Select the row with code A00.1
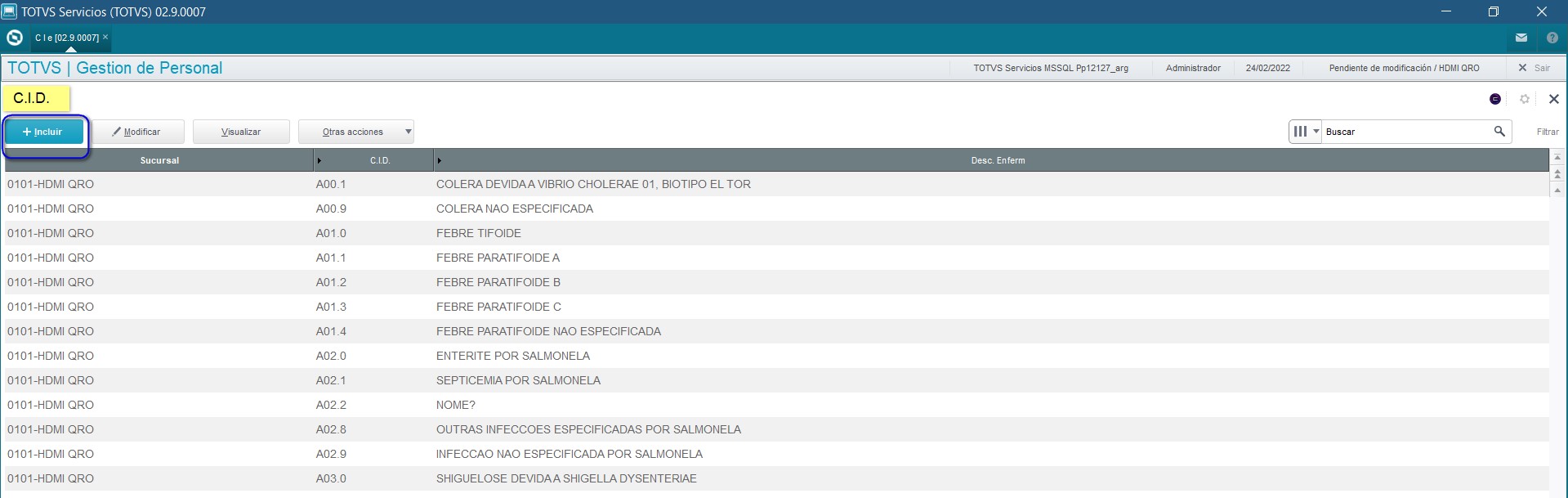The width and height of the screenshot is (1568, 498). click(x=777, y=184)
